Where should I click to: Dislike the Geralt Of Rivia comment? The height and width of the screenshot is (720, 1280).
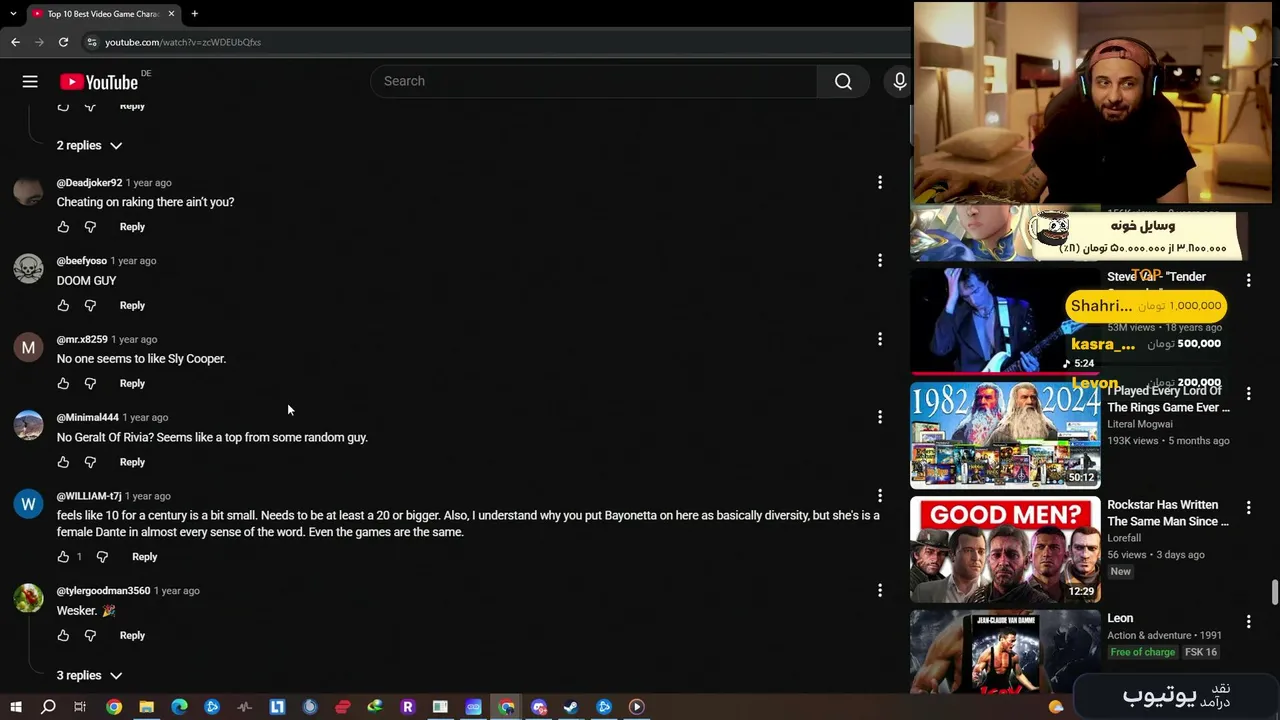[90, 463]
